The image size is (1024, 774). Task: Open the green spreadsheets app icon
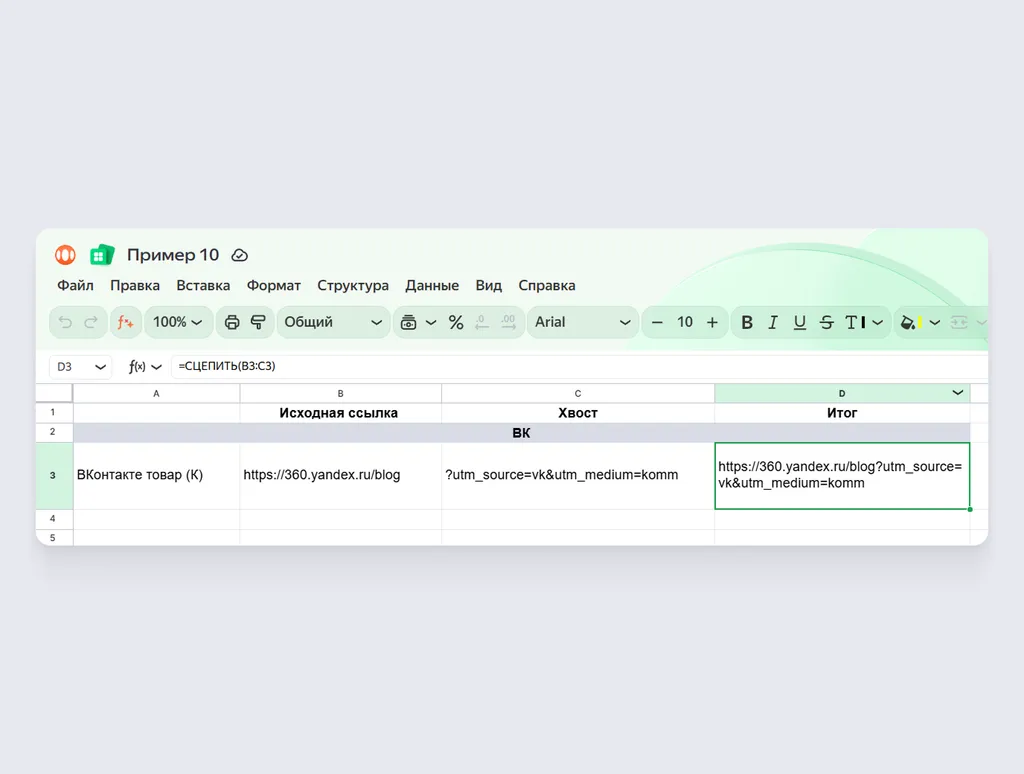[x=102, y=255]
